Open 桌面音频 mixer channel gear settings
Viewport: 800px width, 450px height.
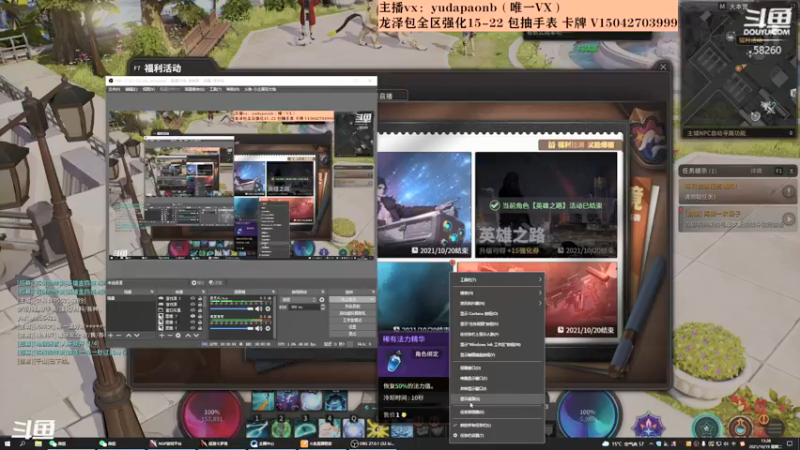pos(268,329)
